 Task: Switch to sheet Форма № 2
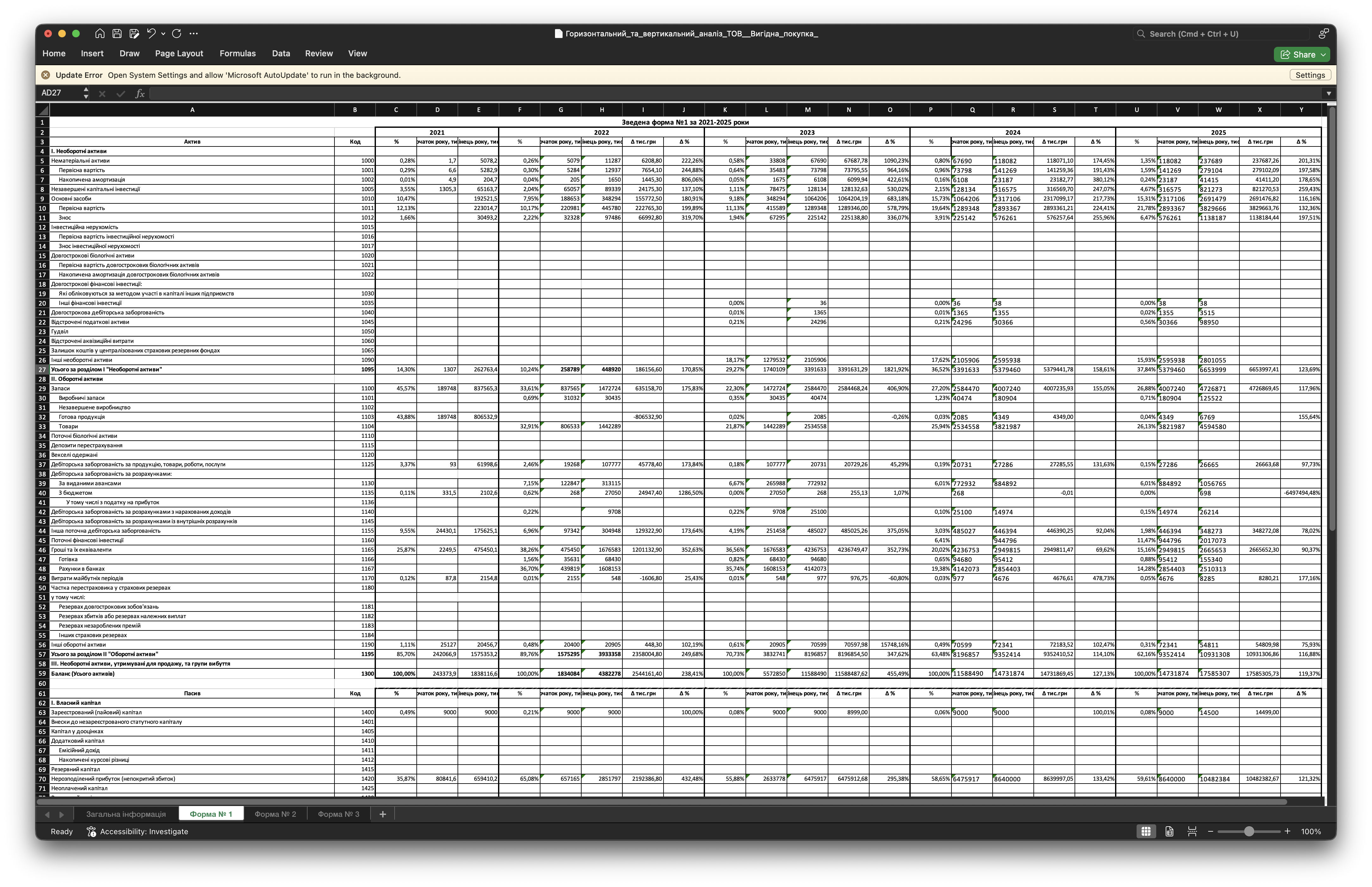pos(275,814)
